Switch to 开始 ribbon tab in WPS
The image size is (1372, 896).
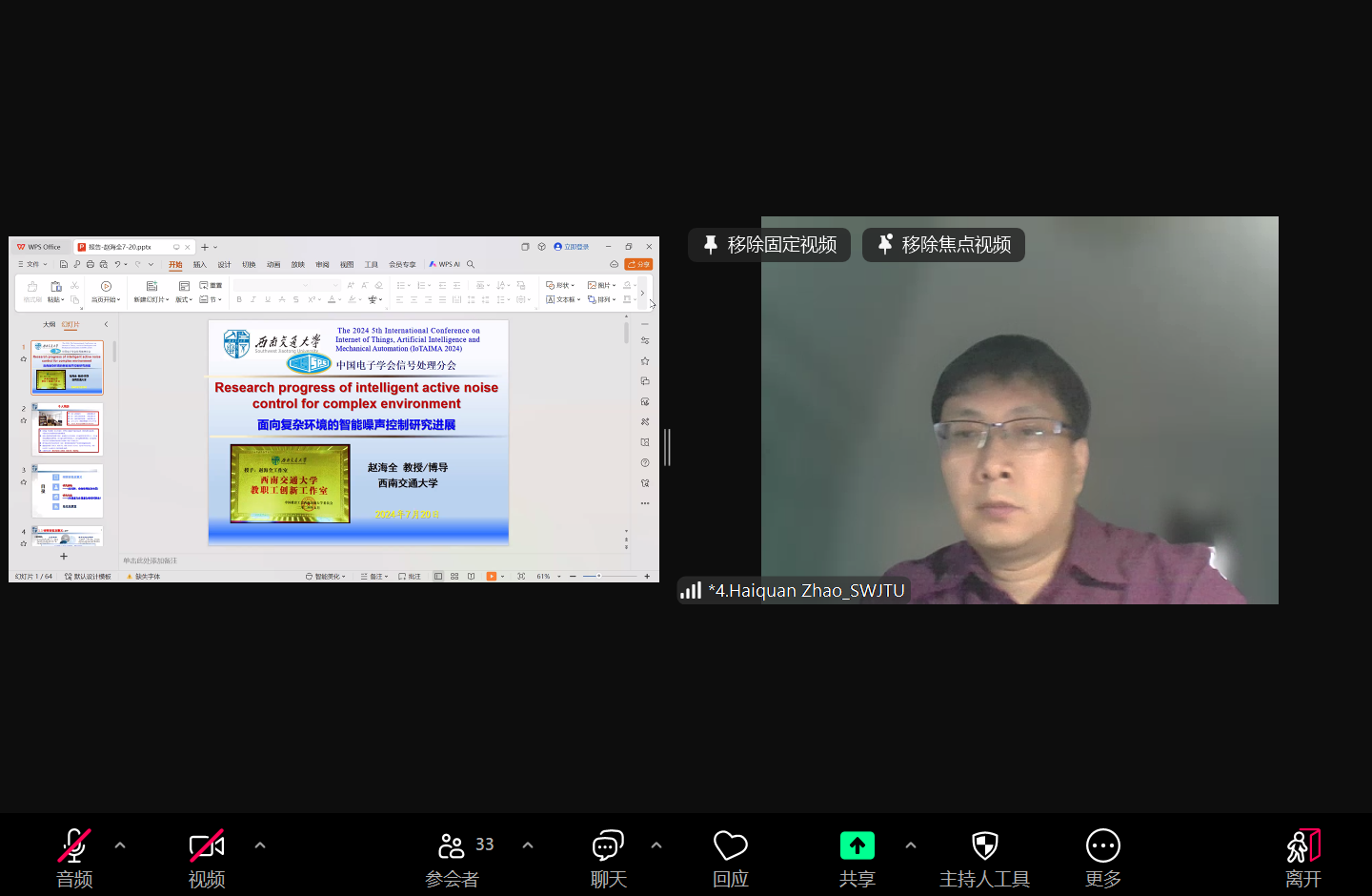point(175,265)
